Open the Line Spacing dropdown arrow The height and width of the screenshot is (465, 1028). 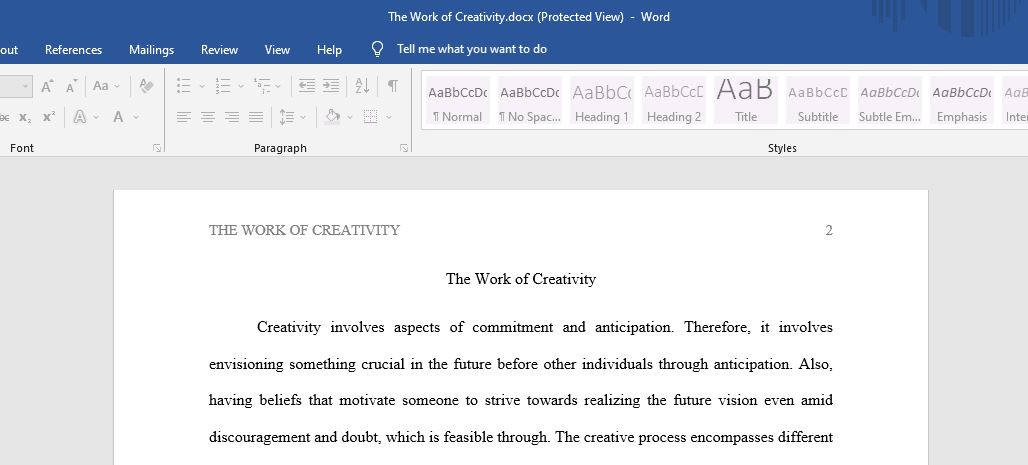(303, 117)
